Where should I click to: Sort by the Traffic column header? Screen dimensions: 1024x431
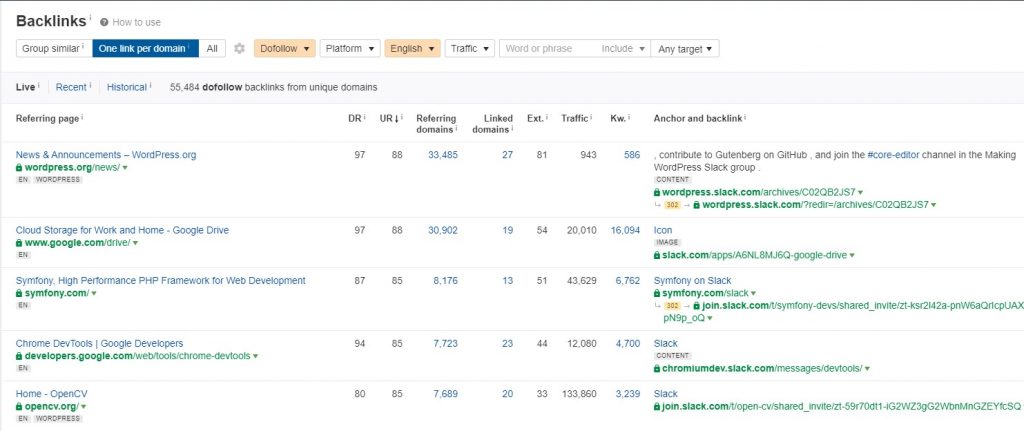(x=575, y=118)
